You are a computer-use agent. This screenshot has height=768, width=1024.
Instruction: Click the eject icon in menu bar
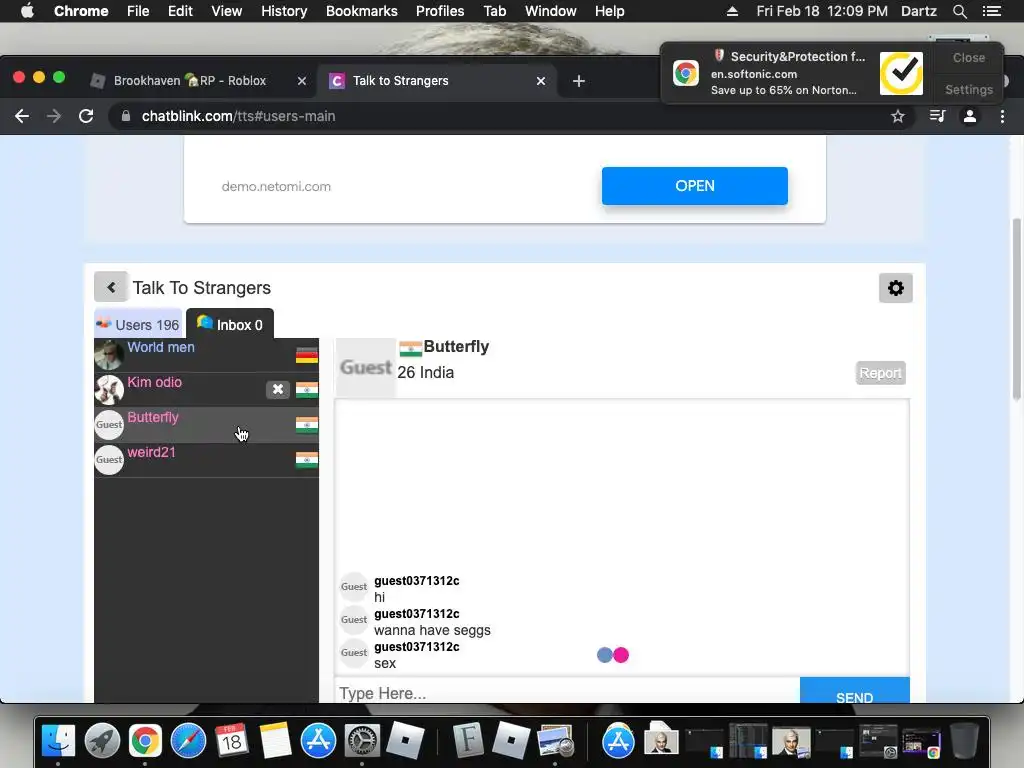[x=732, y=11]
